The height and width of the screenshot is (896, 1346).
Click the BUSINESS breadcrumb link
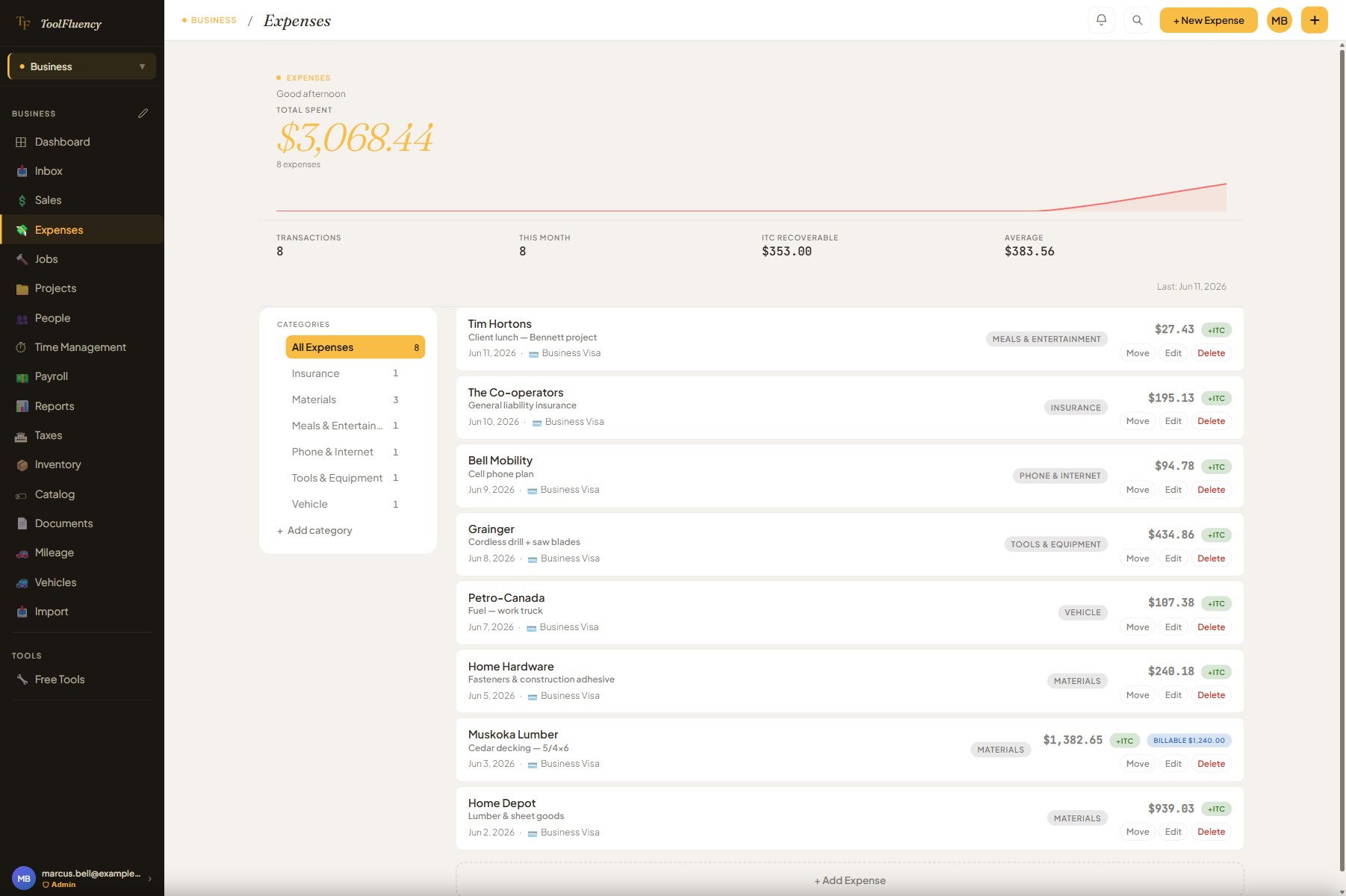[214, 20]
